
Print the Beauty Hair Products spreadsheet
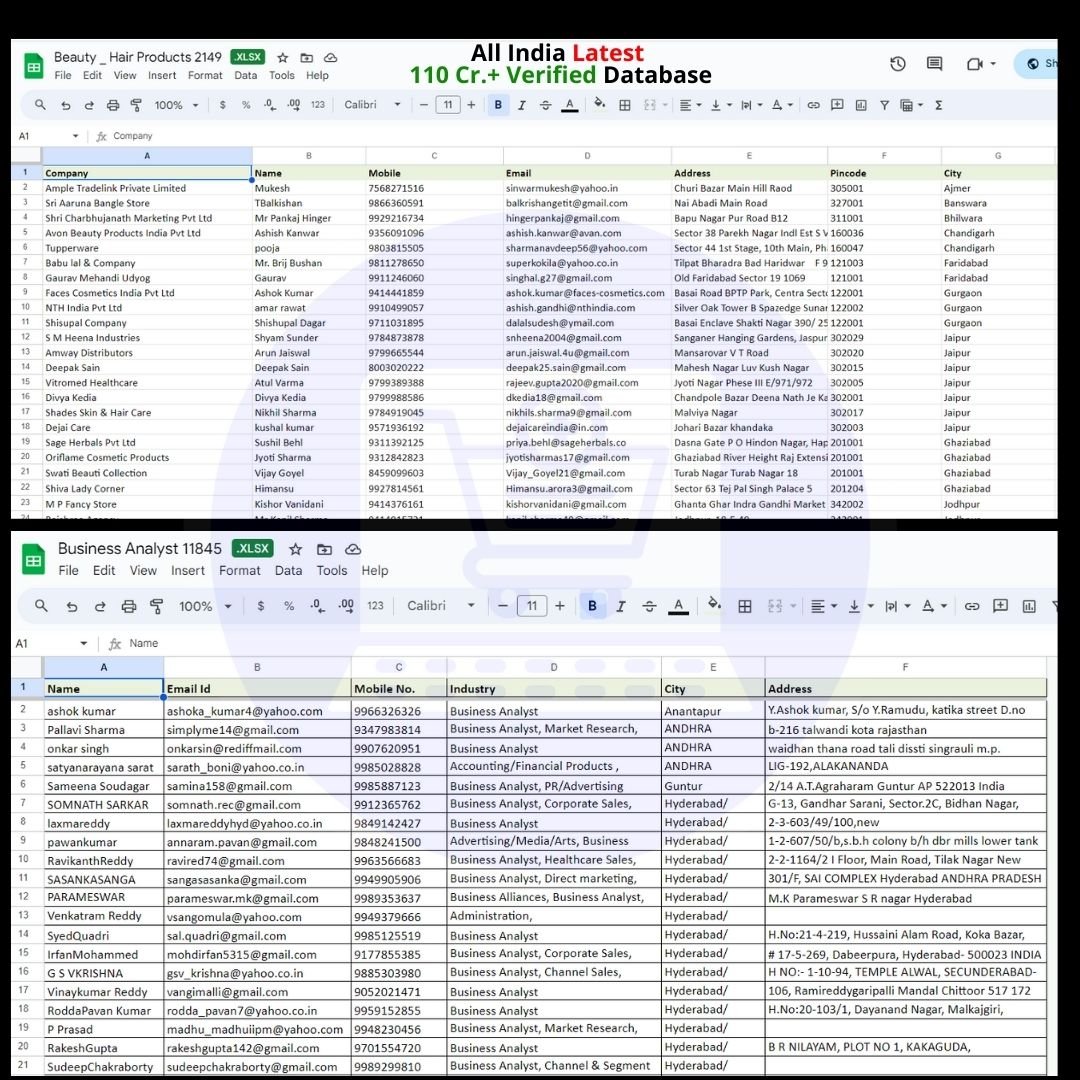tap(113, 105)
